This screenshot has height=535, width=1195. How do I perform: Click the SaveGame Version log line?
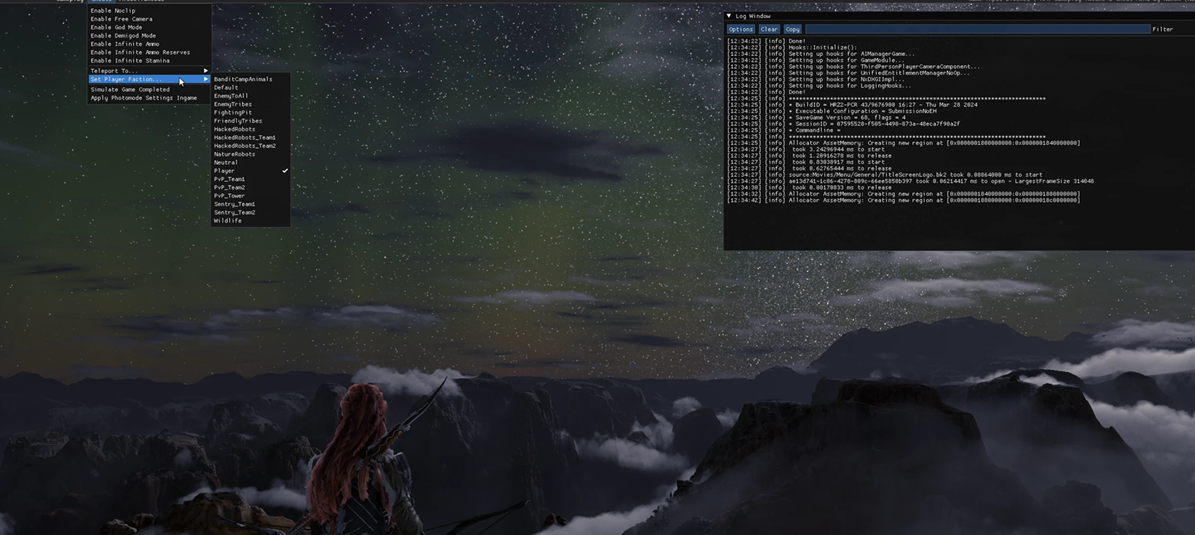click(x=817, y=117)
